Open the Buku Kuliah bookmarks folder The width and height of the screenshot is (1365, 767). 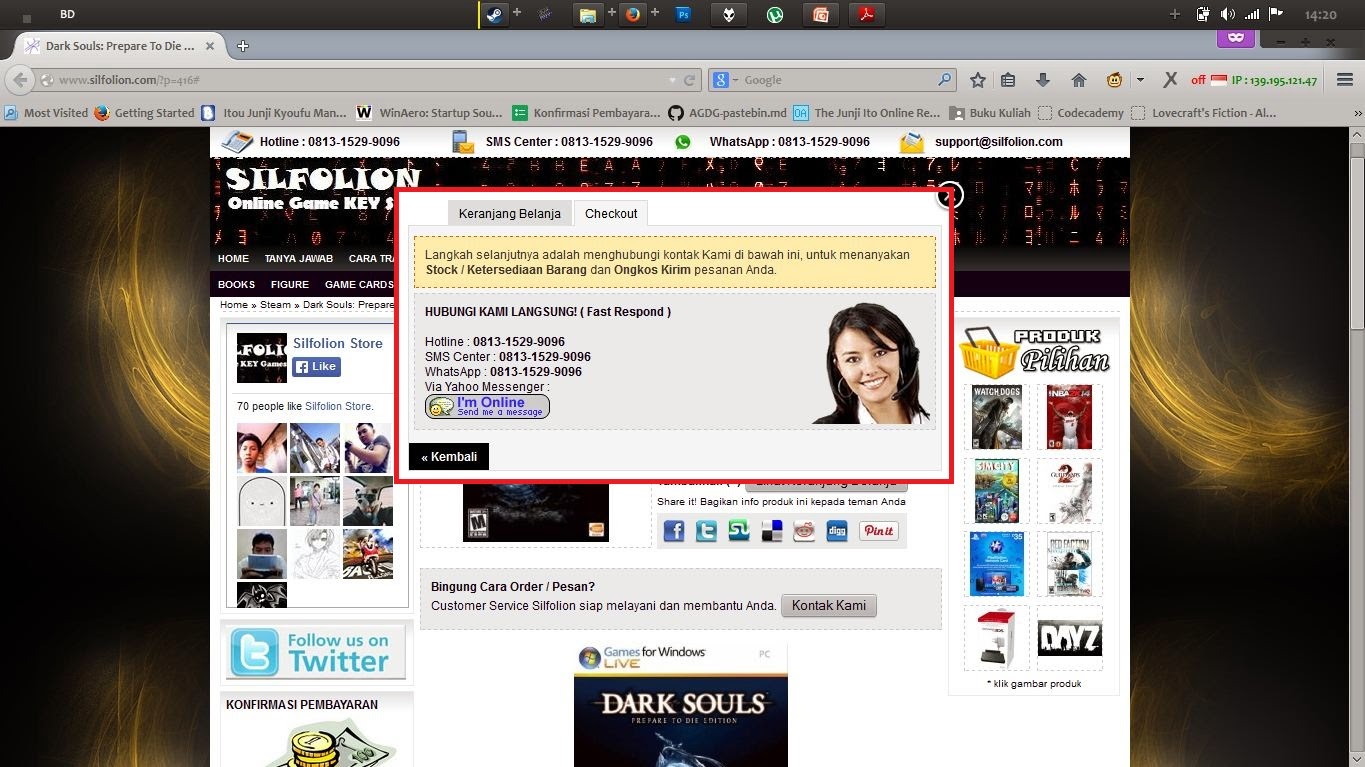(x=990, y=113)
